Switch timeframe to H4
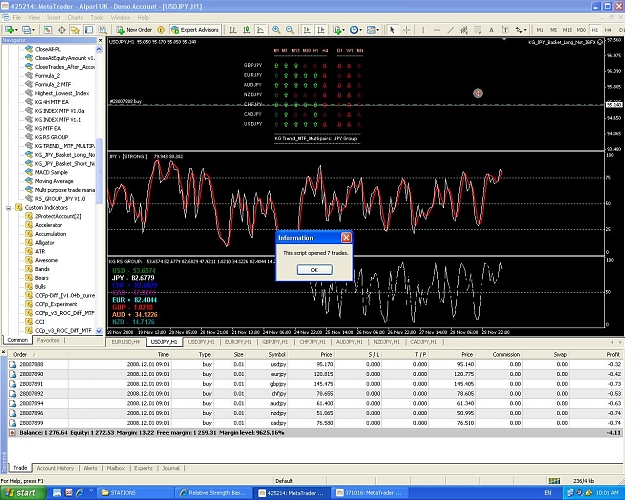 click(x=608, y=30)
